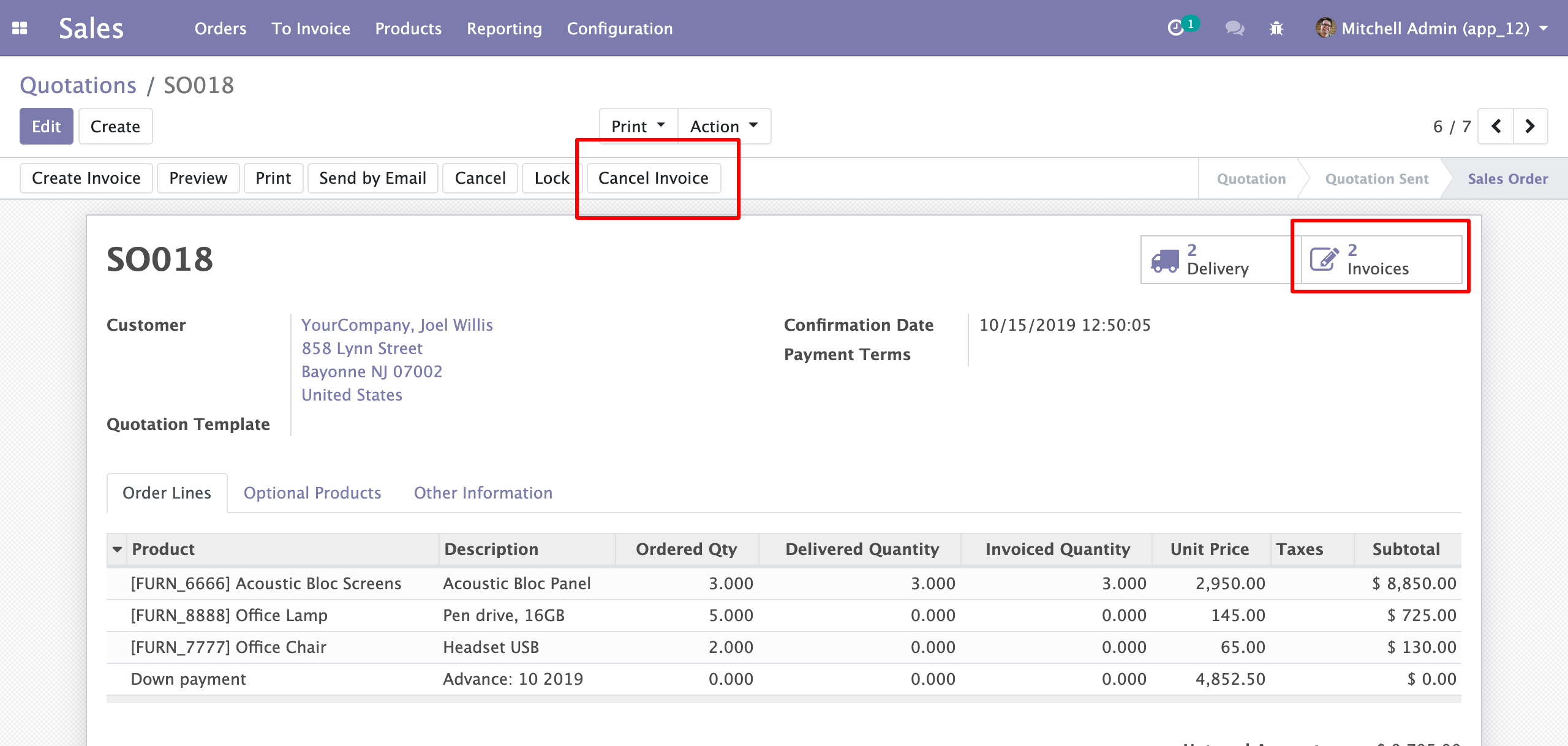Switch to the Other Information tab
Screen dimensions: 1568x746
point(483,493)
